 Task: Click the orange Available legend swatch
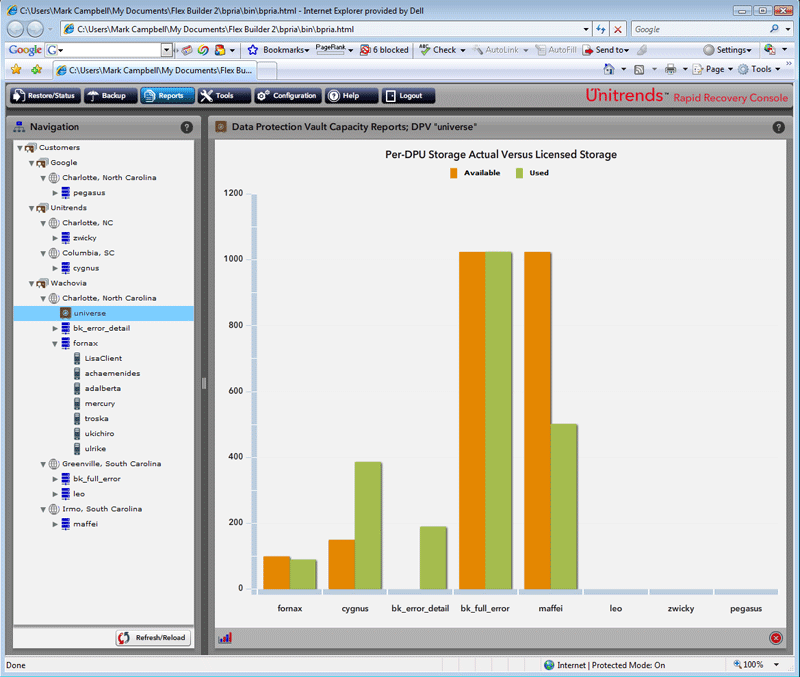tap(454, 173)
